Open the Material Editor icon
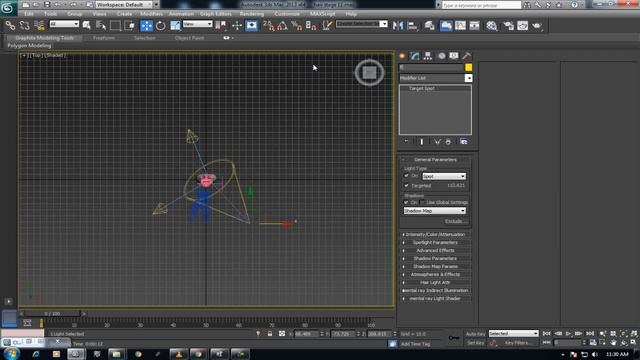640x360 pixels. click(x=491, y=26)
